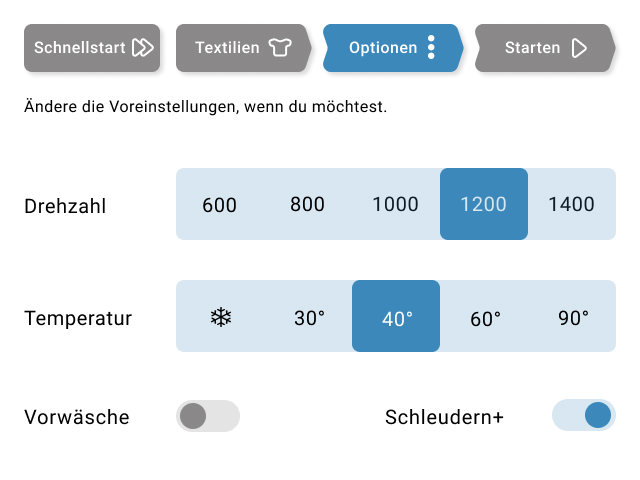Switch to the Textilien step
The image size is (640, 480).
coord(243,48)
